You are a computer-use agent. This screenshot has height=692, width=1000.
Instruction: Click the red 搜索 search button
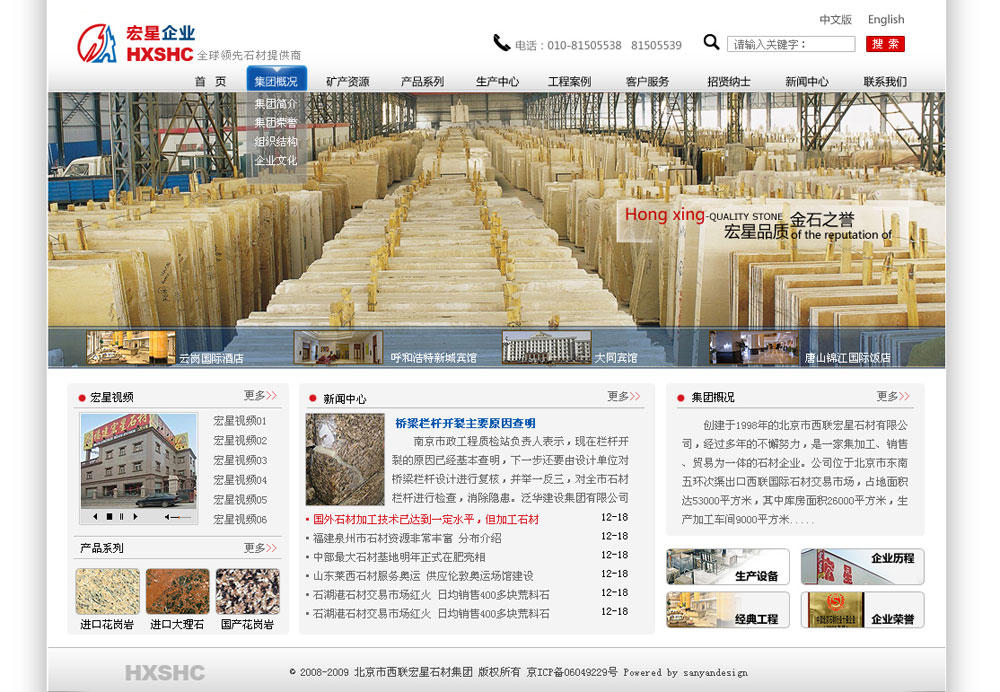click(x=885, y=44)
